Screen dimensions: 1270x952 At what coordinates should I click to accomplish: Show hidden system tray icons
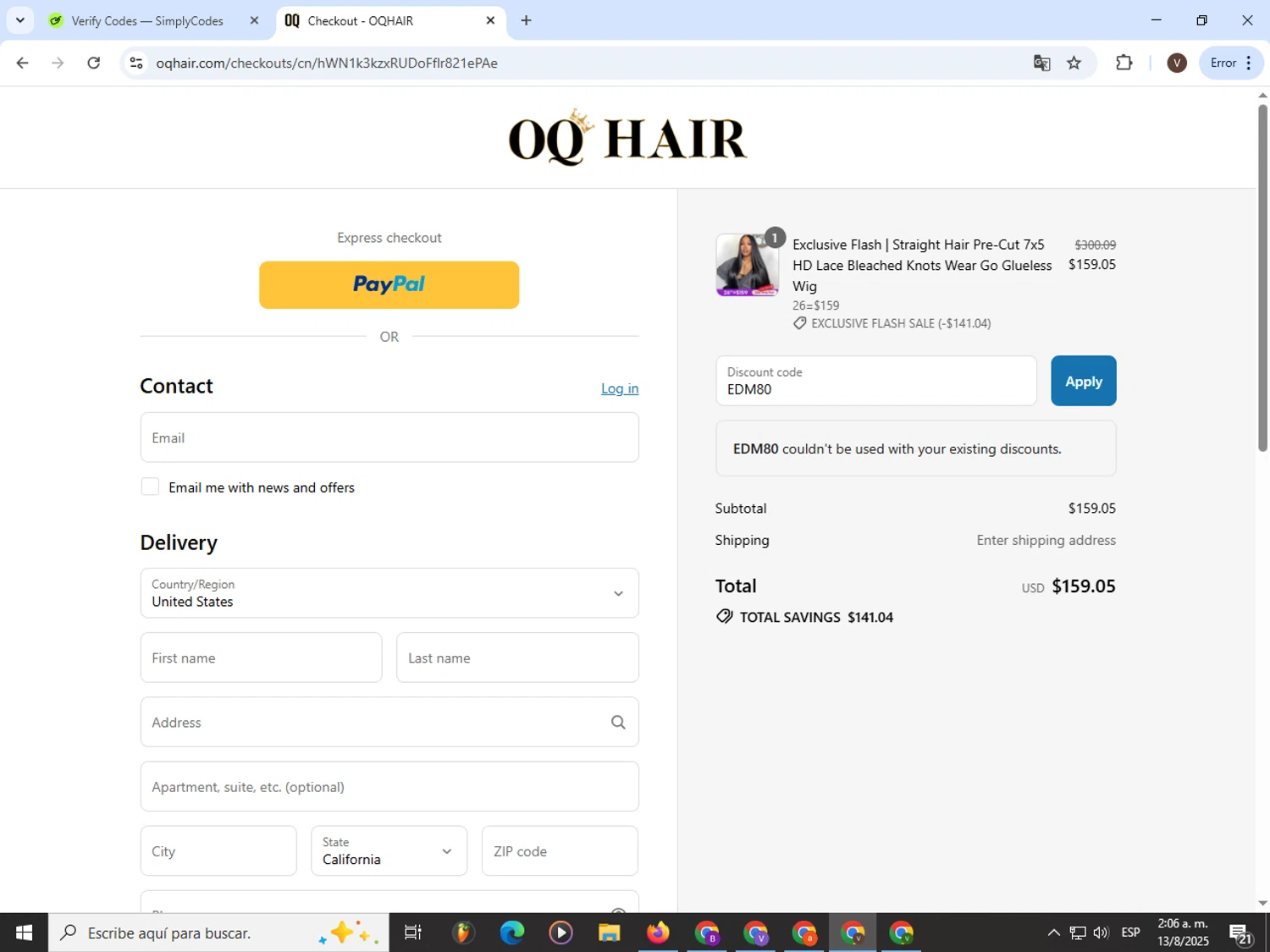point(1053,933)
